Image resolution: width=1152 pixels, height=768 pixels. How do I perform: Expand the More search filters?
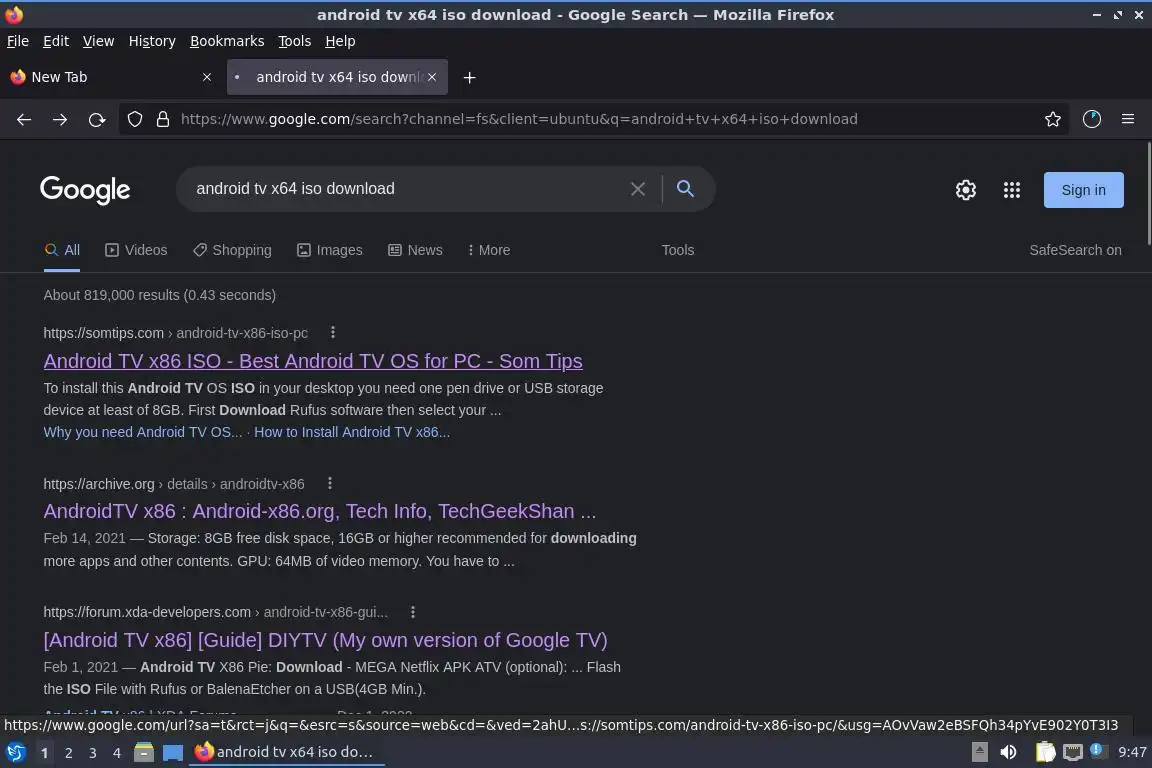[489, 250]
